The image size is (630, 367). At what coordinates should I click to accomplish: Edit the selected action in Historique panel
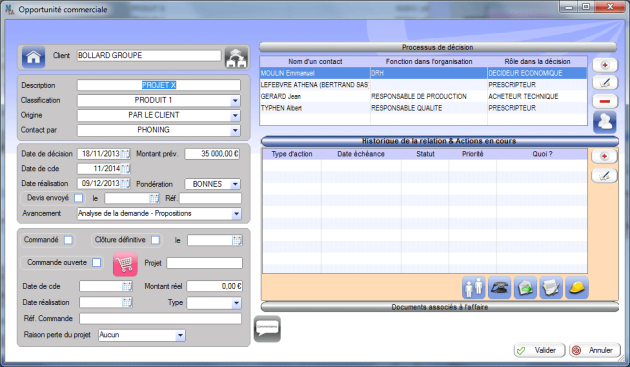tap(604, 176)
